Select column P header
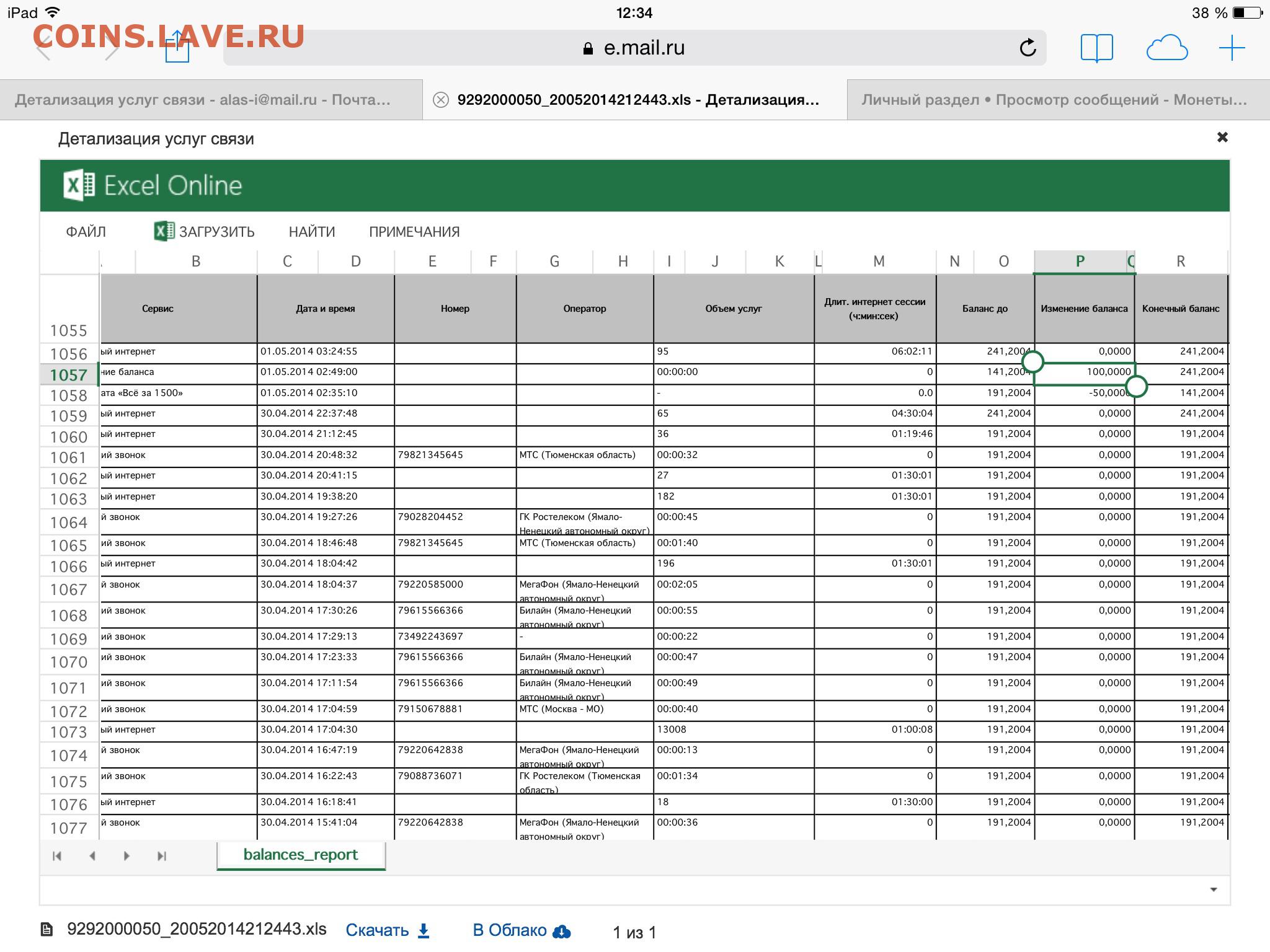This screenshot has width=1270, height=952. [x=1080, y=262]
